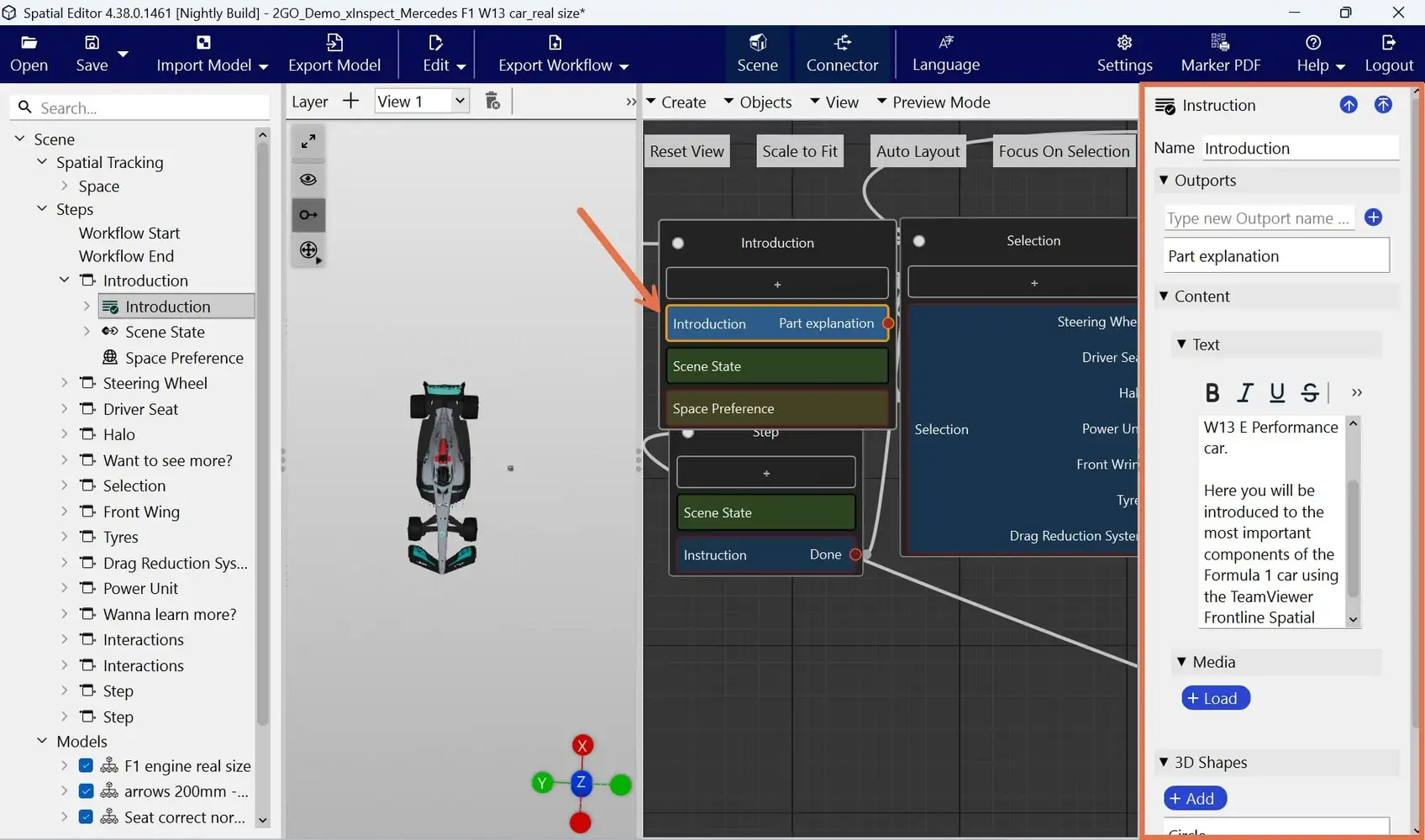This screenshot has height=840, width=1425.
Task: Click the Part explanation outport connector dot
Action: [888, 323]
